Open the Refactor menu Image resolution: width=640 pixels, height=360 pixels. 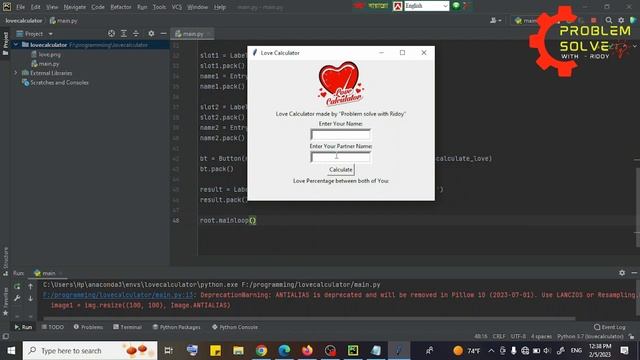click(x=121, y=7)
